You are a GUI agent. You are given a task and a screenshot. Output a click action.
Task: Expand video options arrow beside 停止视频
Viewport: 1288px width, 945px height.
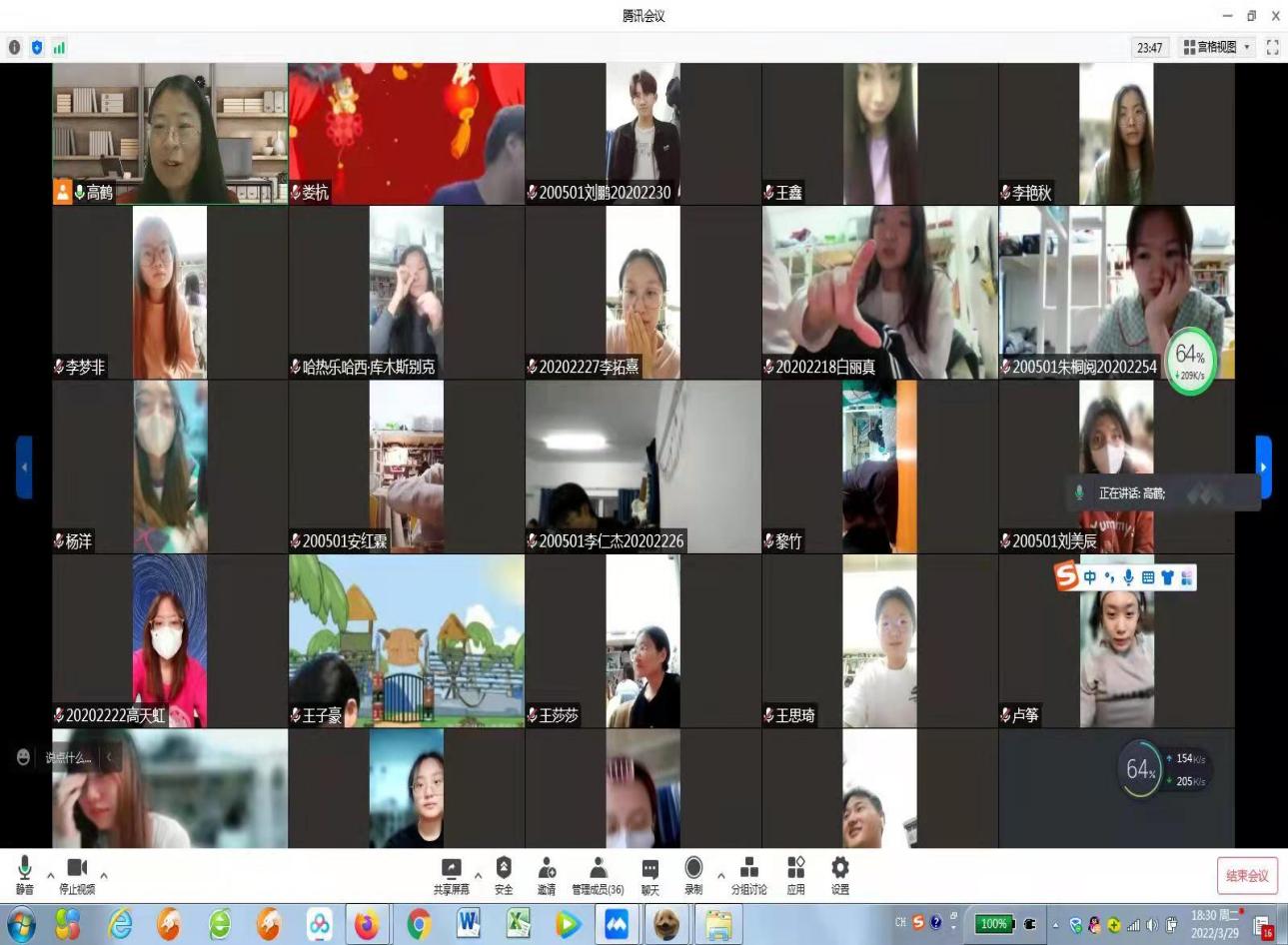point(104,876)
